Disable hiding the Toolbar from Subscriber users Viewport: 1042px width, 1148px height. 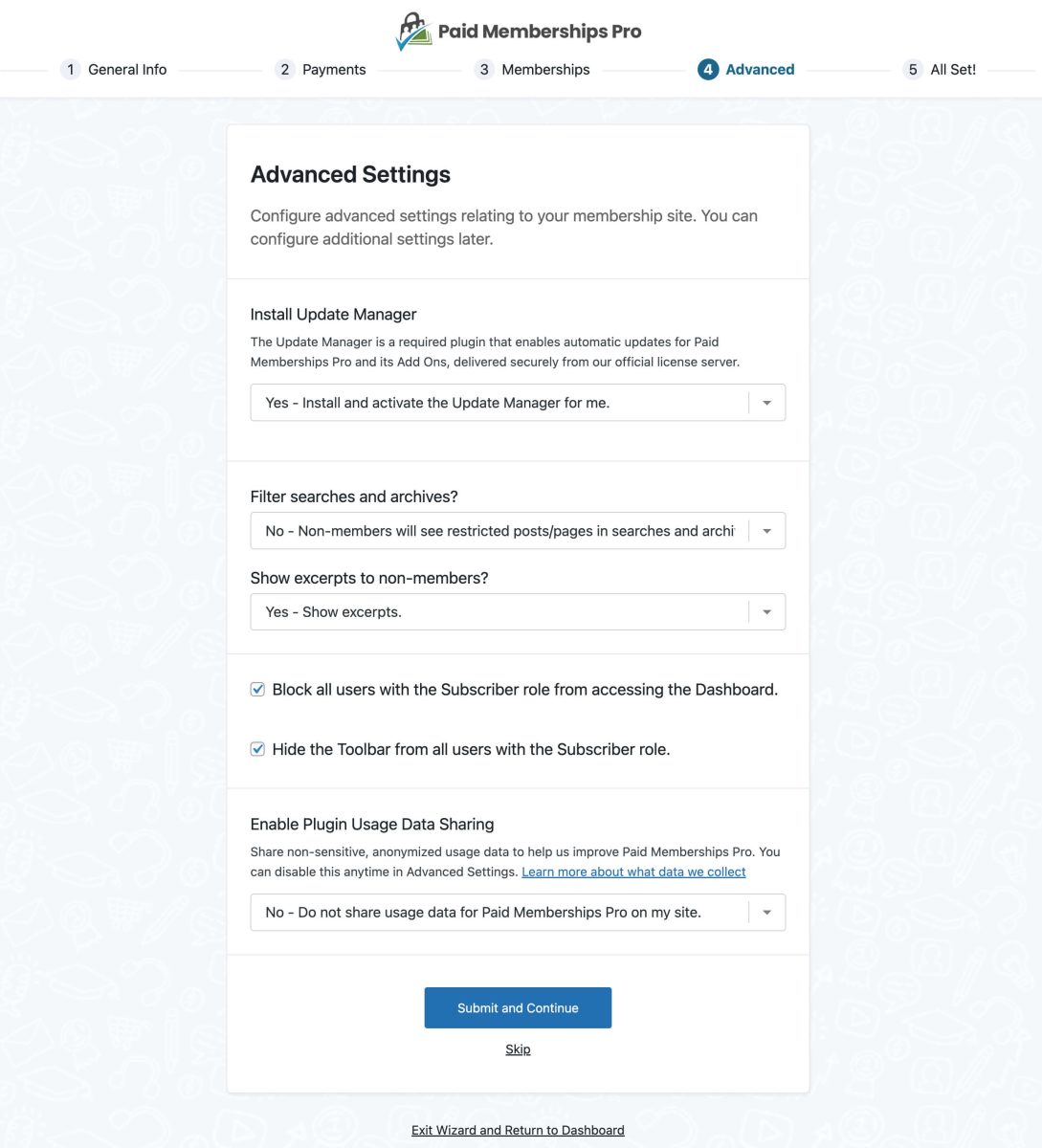click(257, 749)
